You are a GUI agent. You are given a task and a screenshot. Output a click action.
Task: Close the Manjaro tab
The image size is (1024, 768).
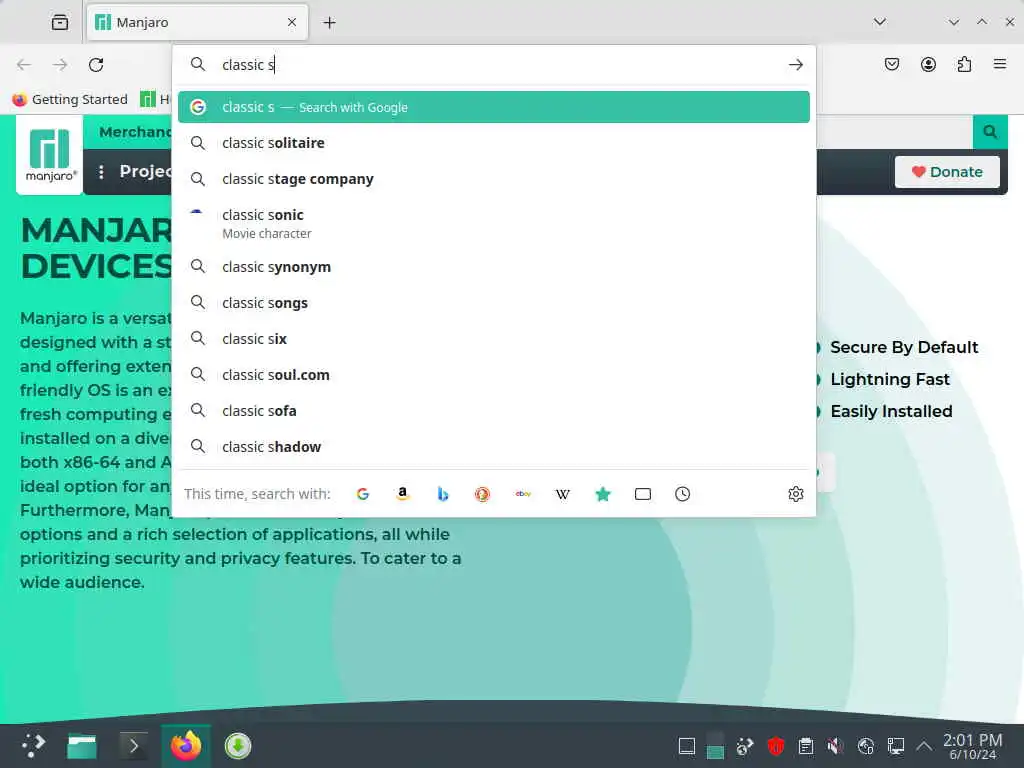point(292,22)
